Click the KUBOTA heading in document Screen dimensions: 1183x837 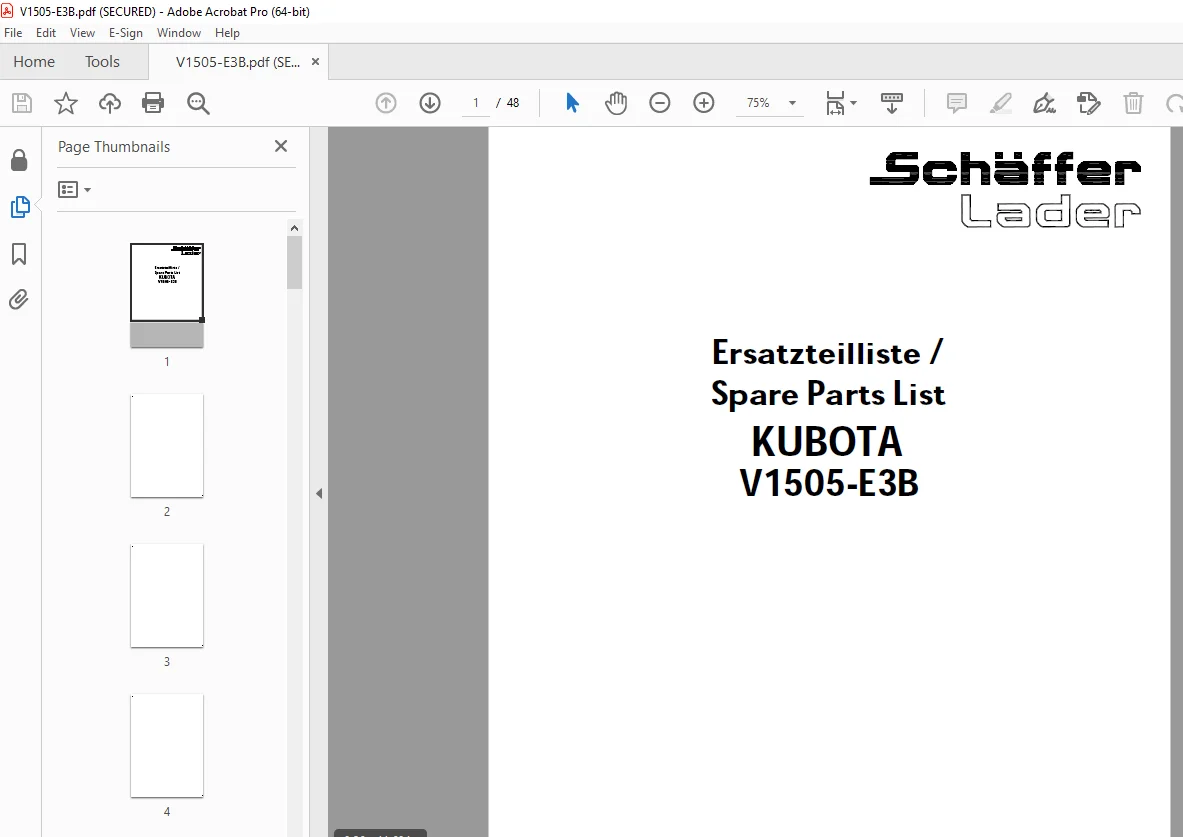tap(827, 442)
